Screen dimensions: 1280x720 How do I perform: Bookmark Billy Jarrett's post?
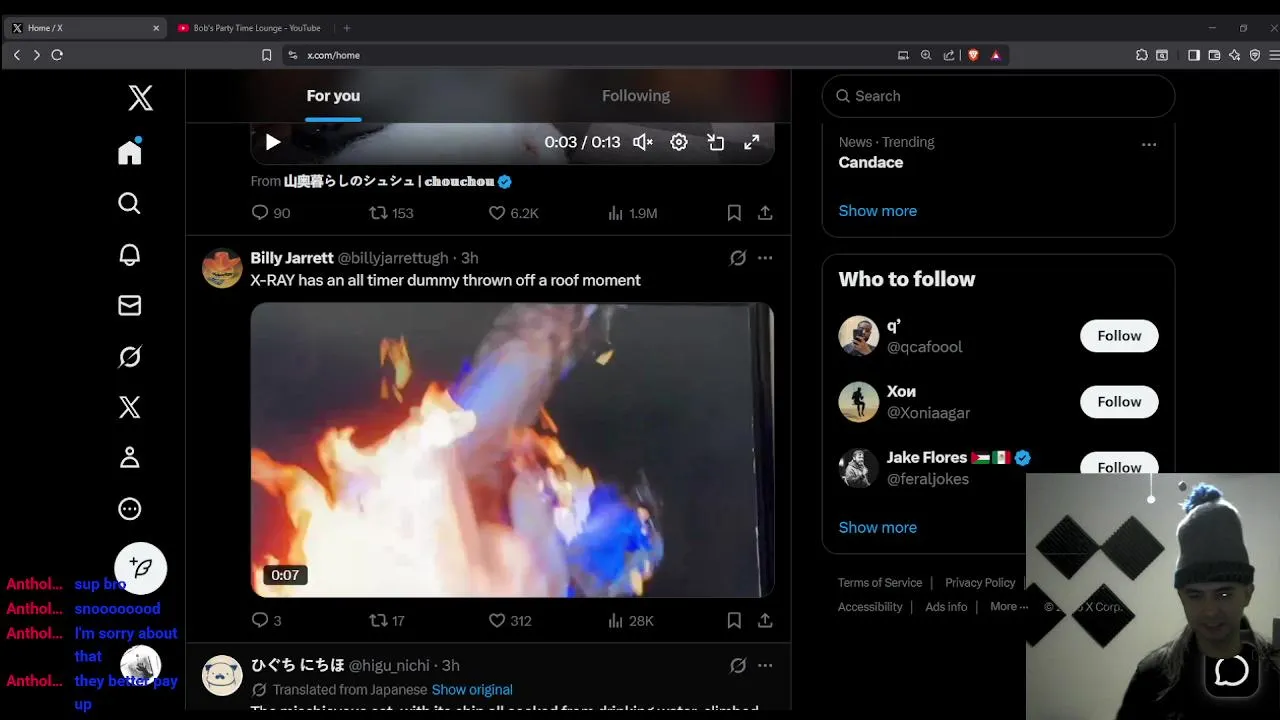coord(734,621)
